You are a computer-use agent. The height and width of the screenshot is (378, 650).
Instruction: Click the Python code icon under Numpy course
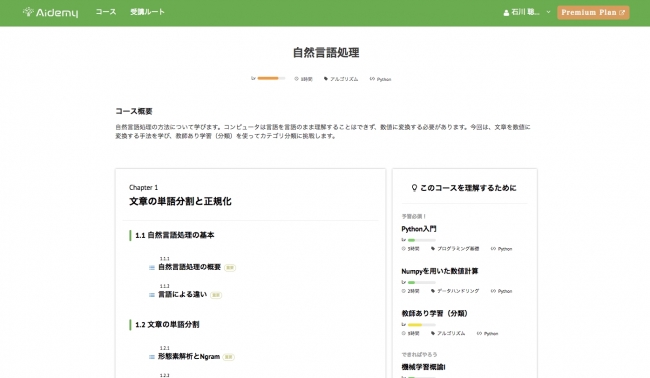click(493, 291)
